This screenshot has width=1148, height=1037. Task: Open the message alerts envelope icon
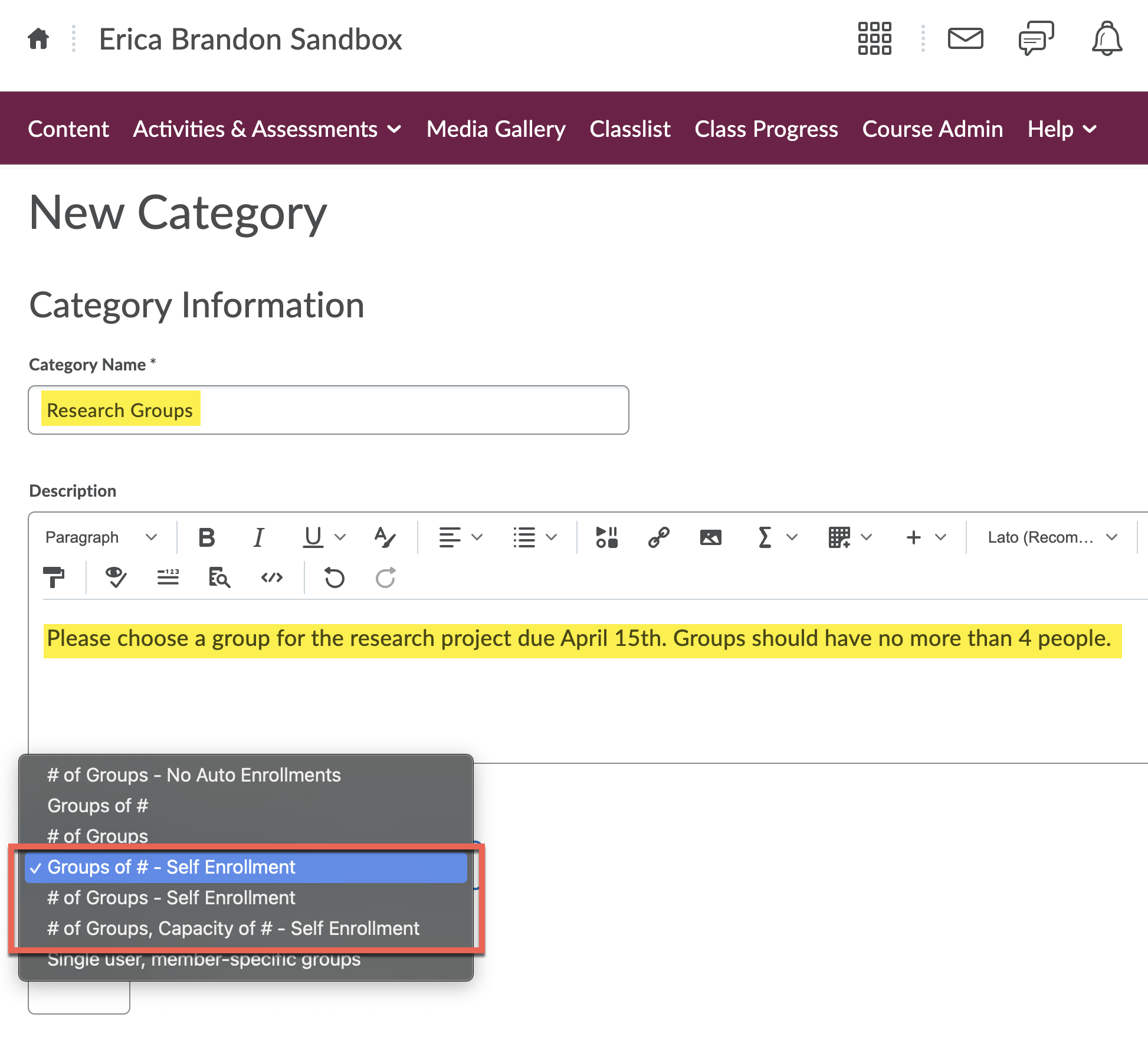click(x=965, y=39)
